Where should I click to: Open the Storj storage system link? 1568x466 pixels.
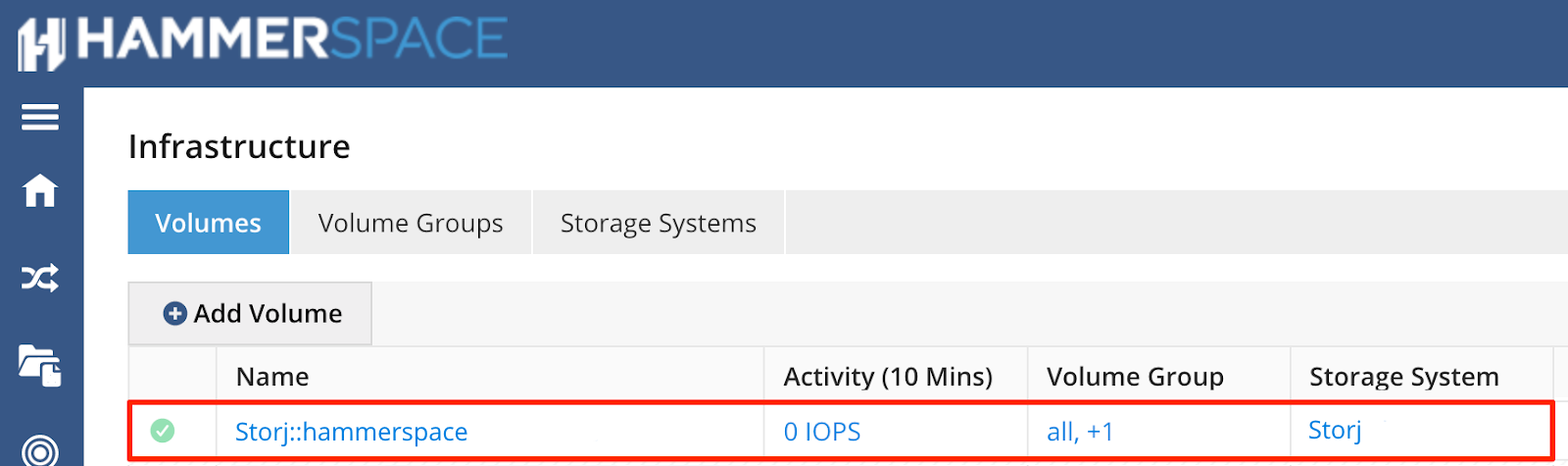tap(1335, 431)
